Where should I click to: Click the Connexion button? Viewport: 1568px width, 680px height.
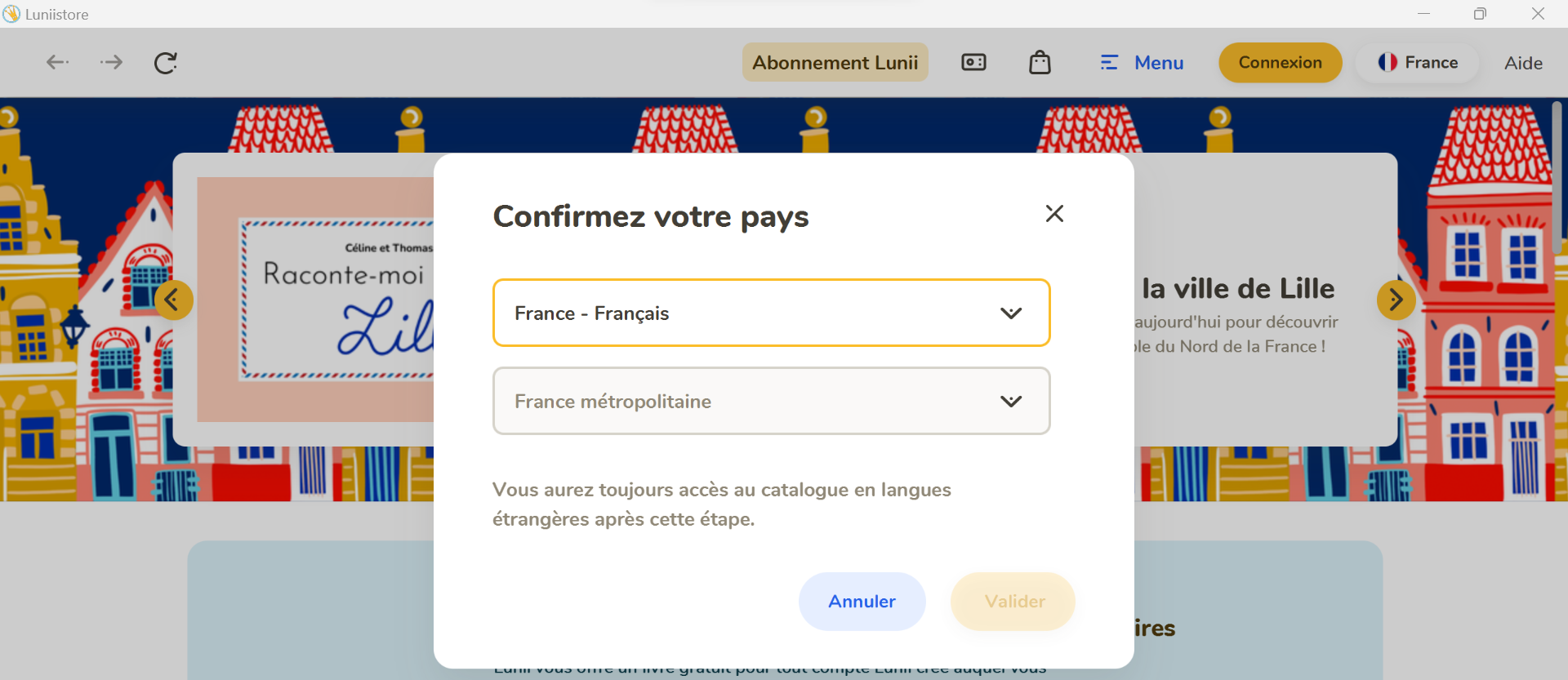1280,63
